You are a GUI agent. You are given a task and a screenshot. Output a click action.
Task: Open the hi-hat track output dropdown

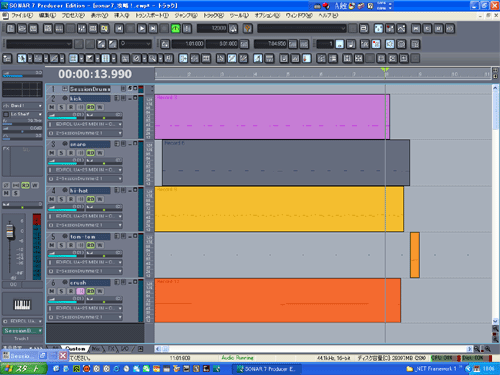[85, 225]
